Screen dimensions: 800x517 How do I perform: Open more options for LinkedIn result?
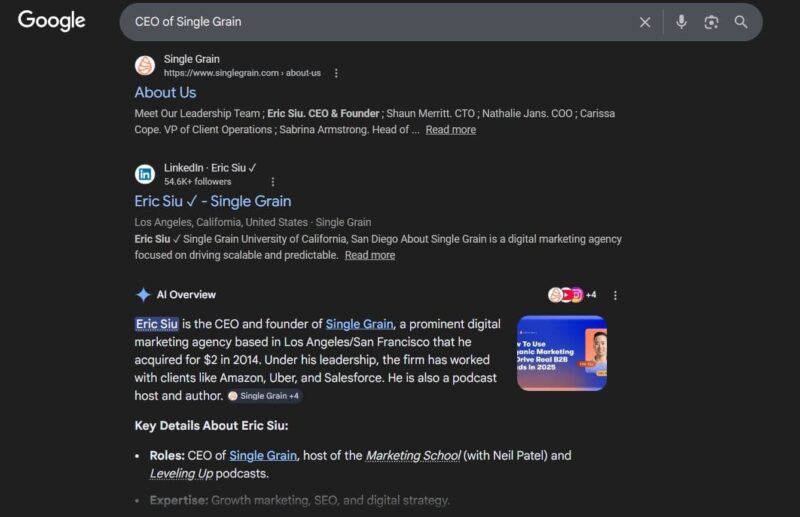coord(273,182)
